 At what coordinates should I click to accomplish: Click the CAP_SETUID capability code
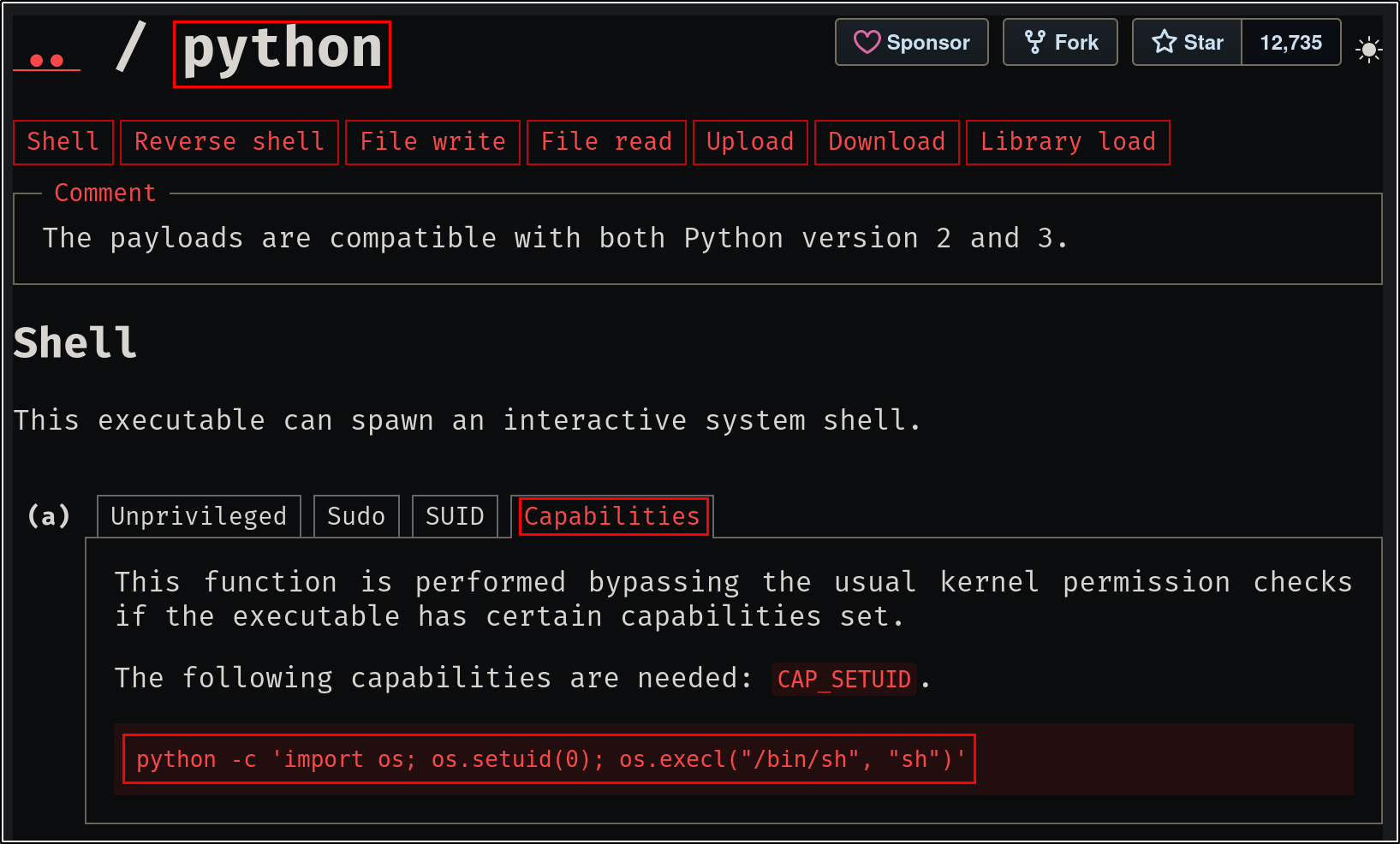point(843,679)
